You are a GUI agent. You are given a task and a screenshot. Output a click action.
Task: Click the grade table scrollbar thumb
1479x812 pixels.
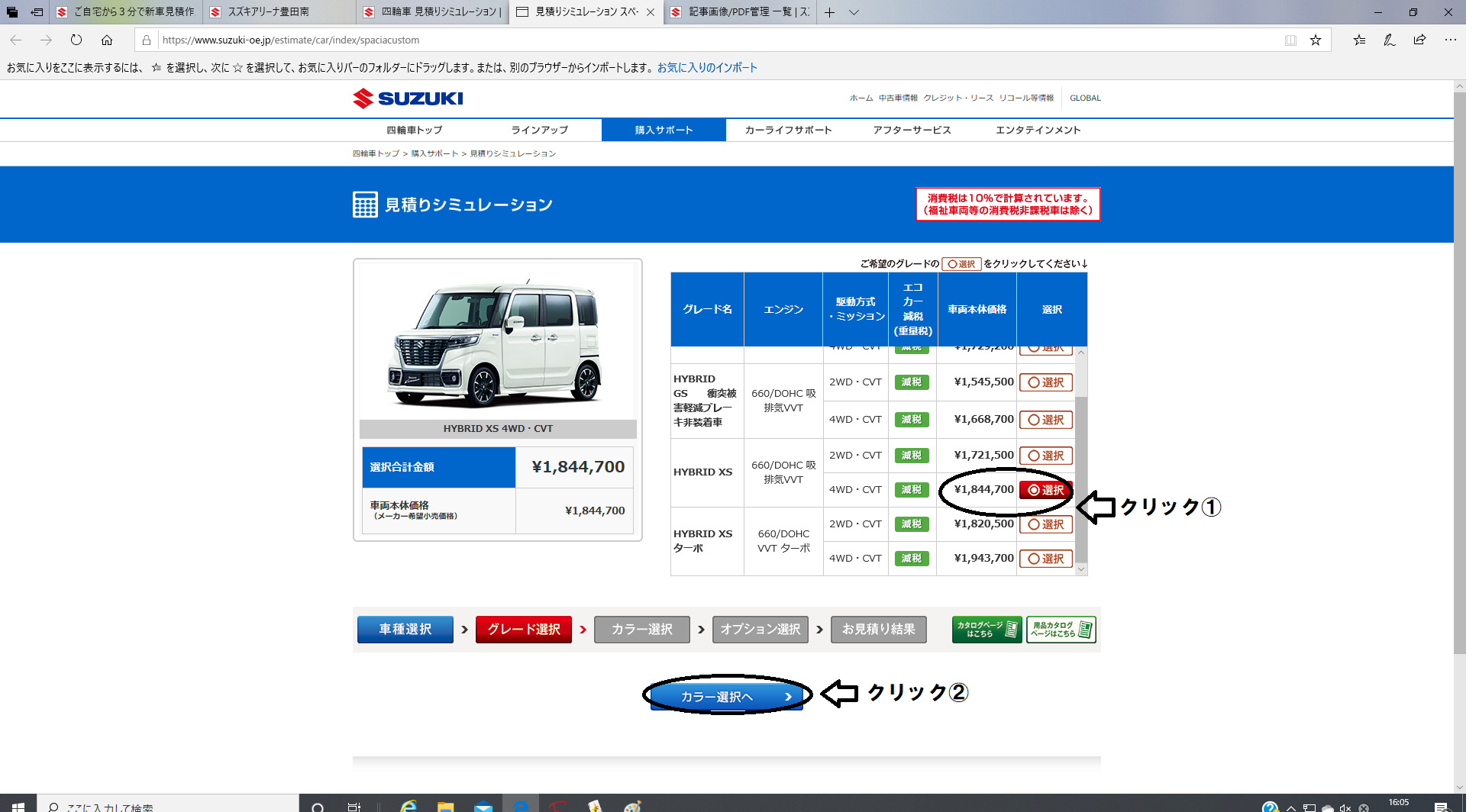[x=1081, y=479]
